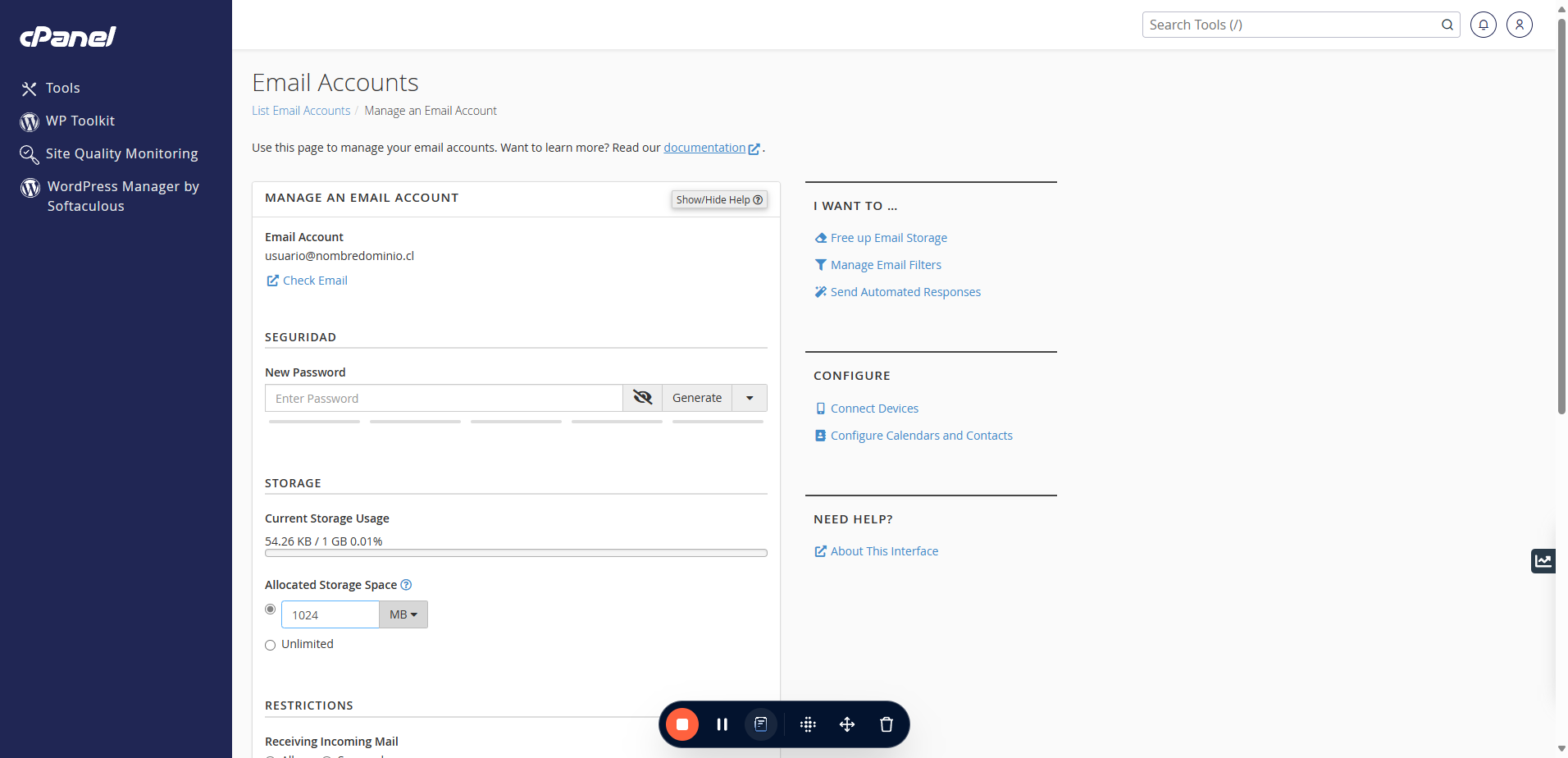Click the WordPress Manager WordPress icon
The image size is (1568, 758).
[30, 188]
